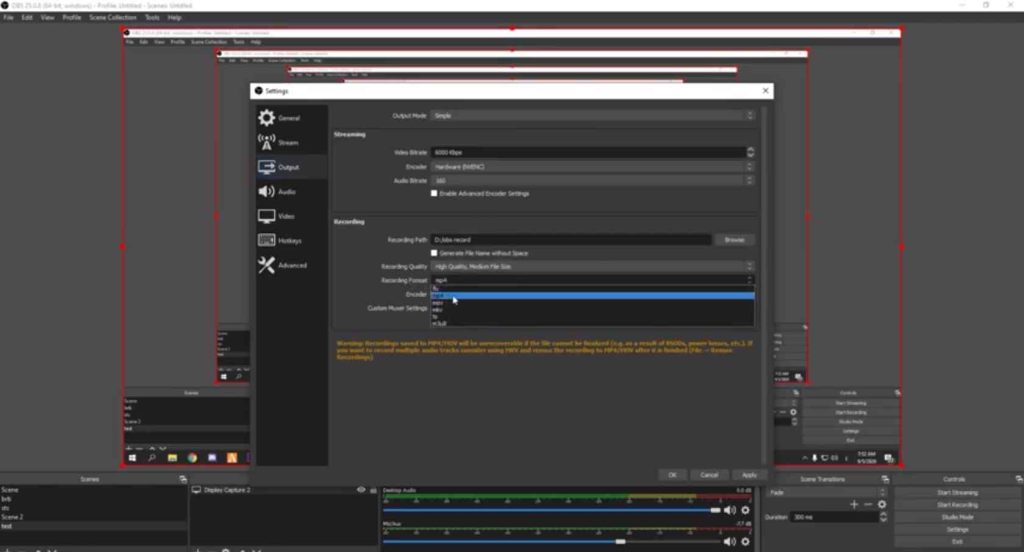1024x552 pixels.
Task: Open the Edit menu
Action: tap(27, 18)
